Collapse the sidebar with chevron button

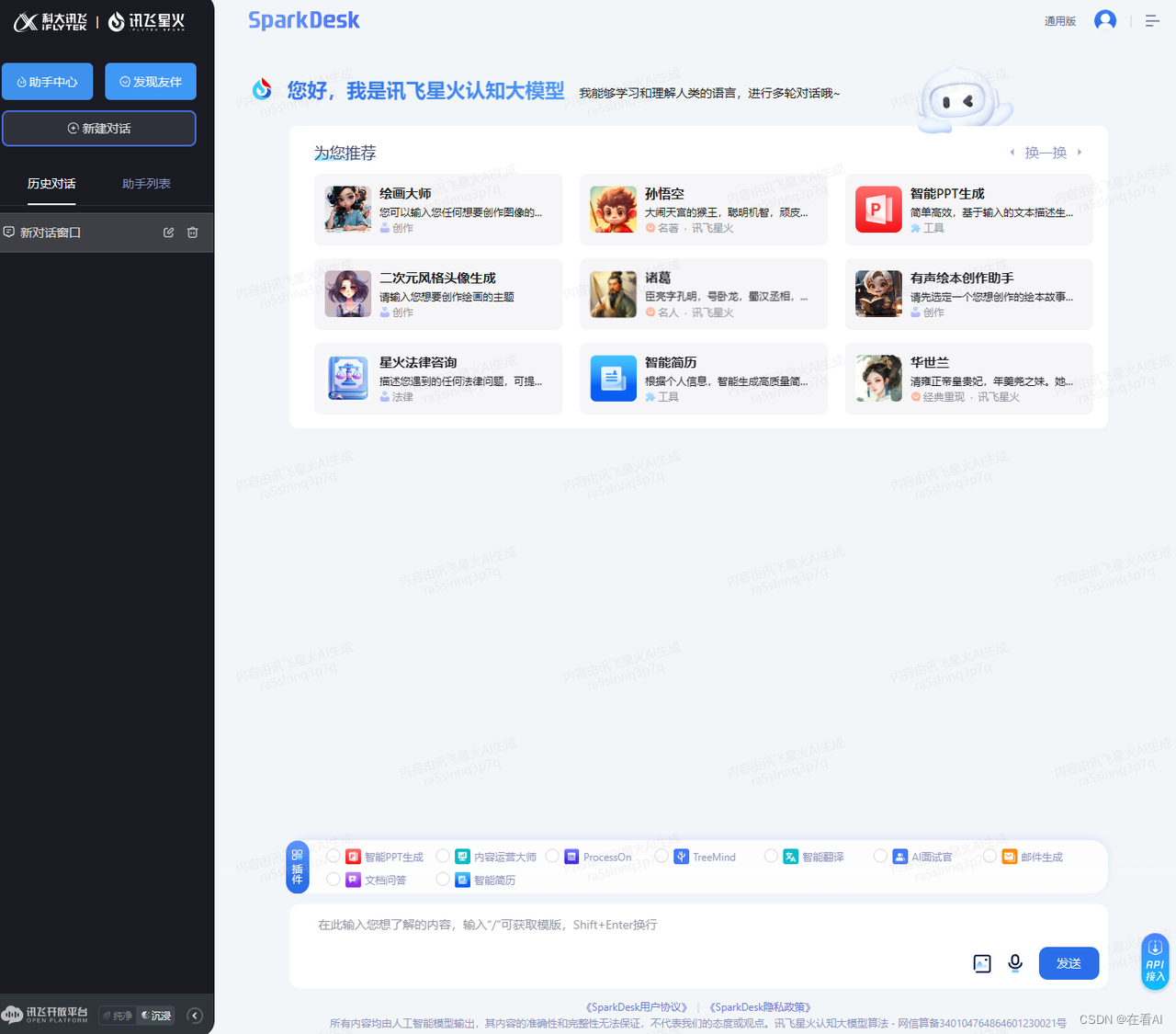tap(195, 1016)
